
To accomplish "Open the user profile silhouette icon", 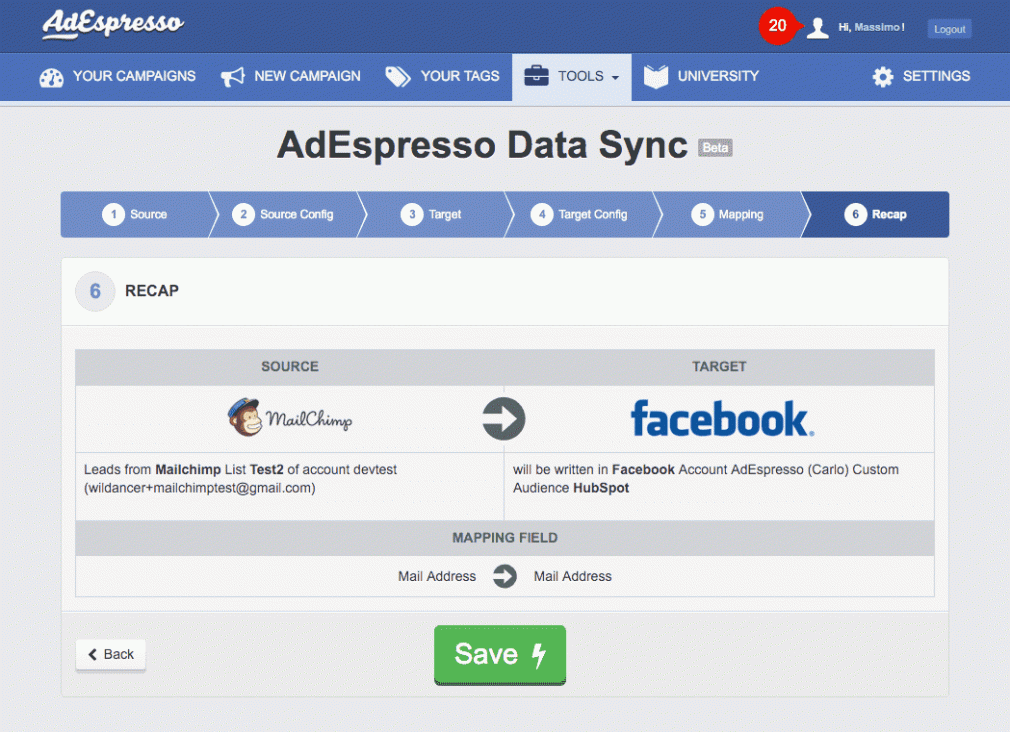I will (x=816, y=27).
